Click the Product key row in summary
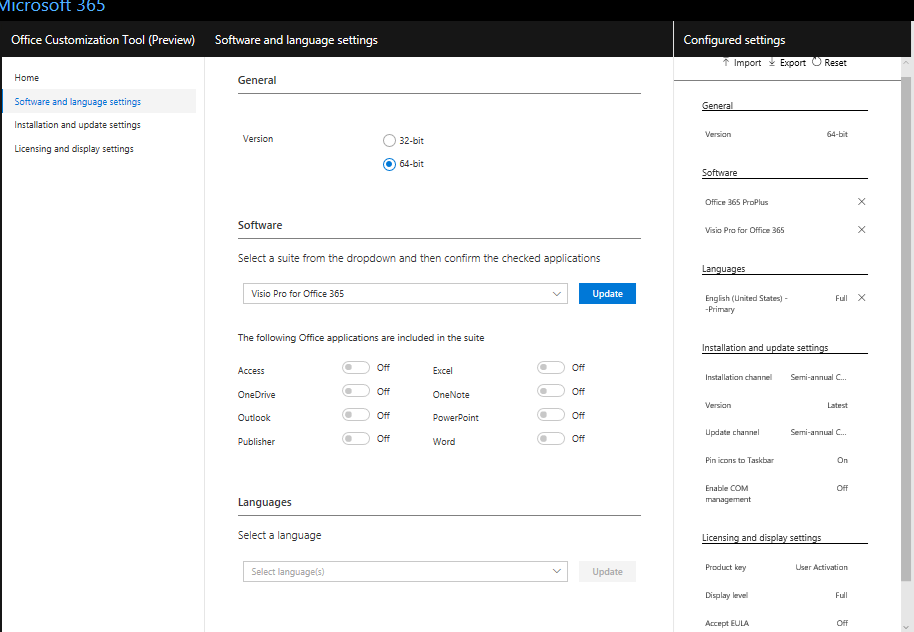 (776, 567)
